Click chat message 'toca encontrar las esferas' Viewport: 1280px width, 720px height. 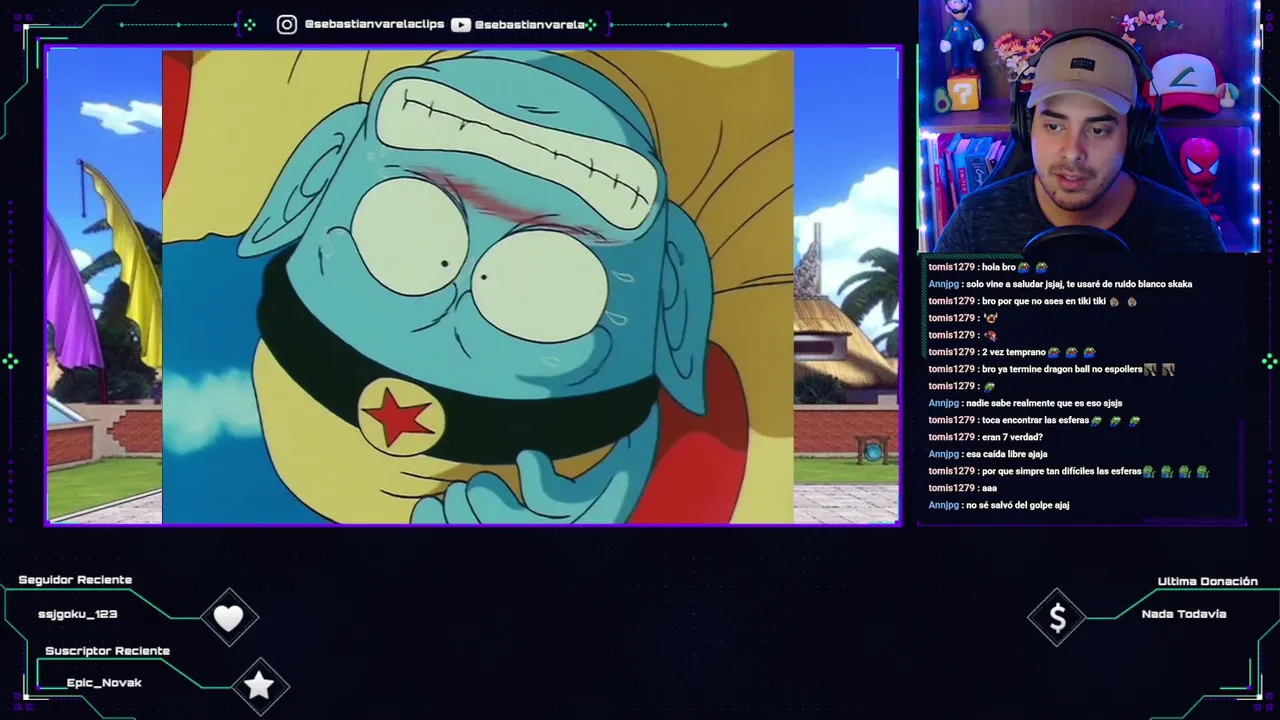[1034, 420]
